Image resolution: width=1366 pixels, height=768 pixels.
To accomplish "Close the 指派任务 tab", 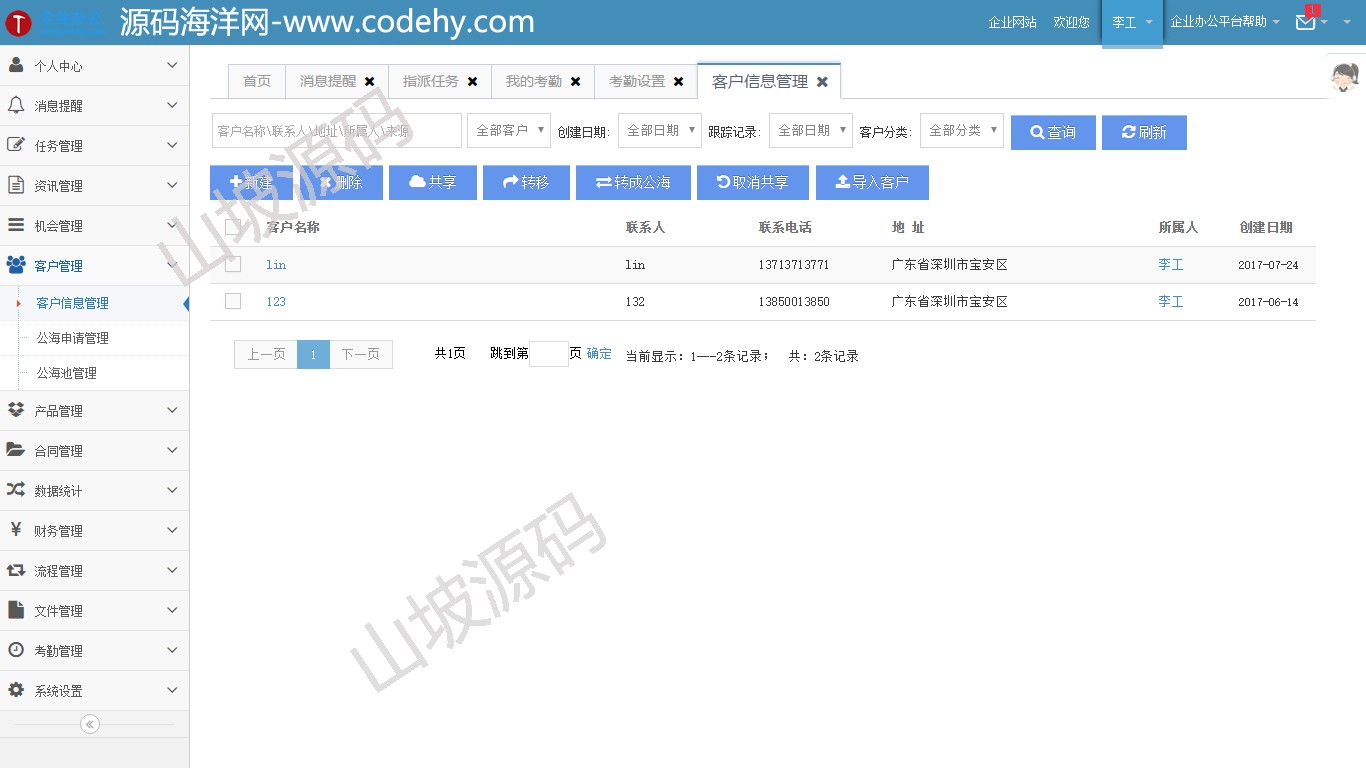I will tap(473, 82).
